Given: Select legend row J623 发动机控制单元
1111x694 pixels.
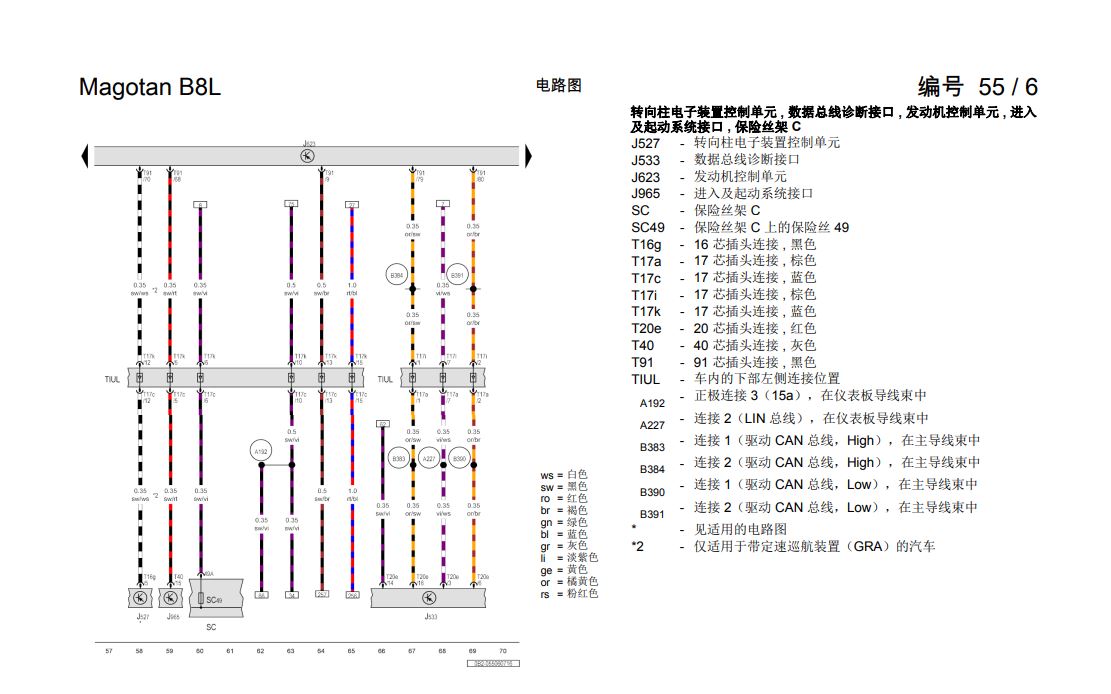Looking at the screenshot, I should (x=709, y=177).
